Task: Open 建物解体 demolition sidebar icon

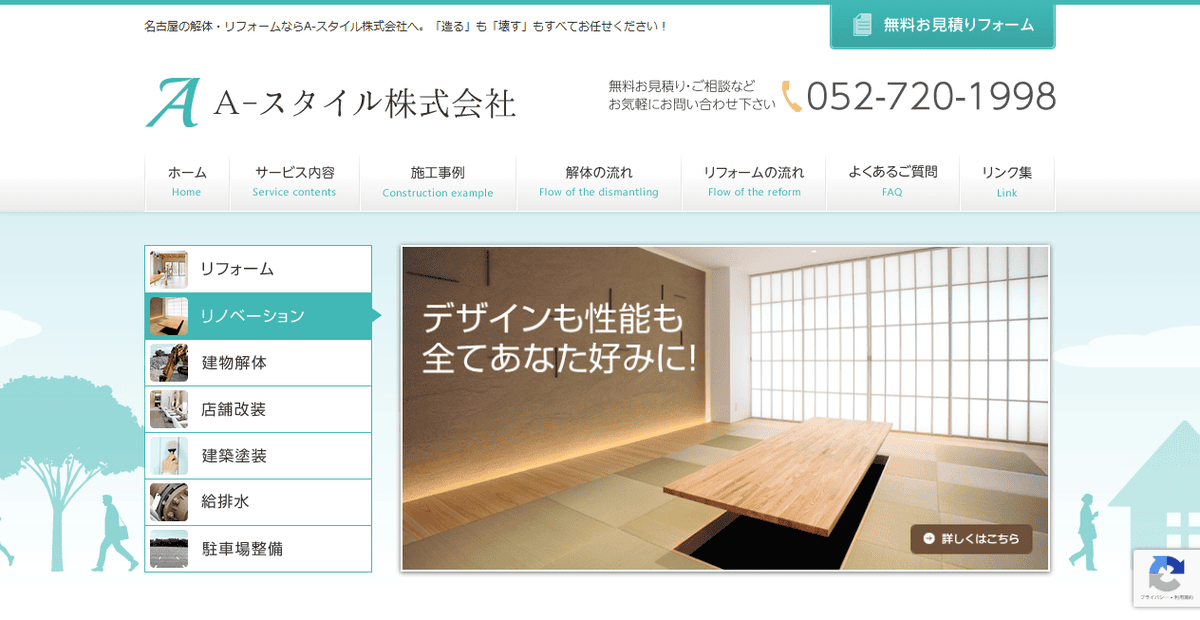Action: [x=170, y=361]
